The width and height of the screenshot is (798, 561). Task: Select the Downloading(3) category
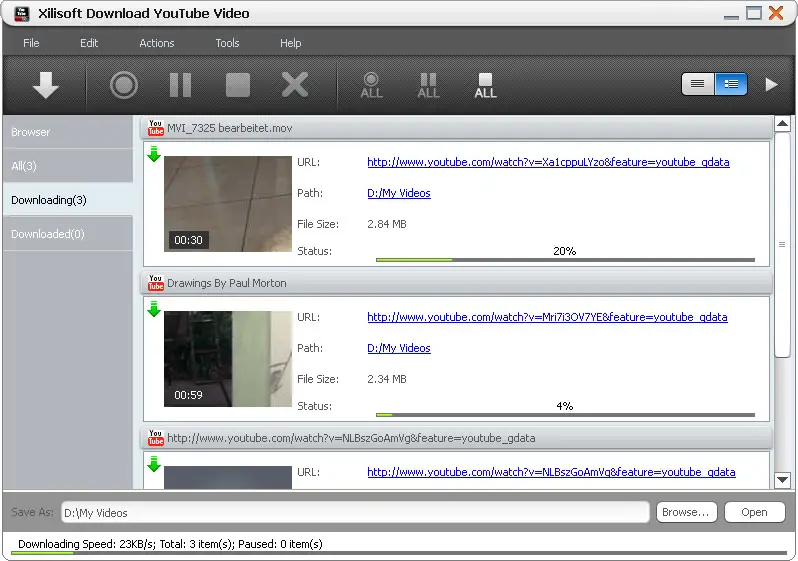click(68, 200)
